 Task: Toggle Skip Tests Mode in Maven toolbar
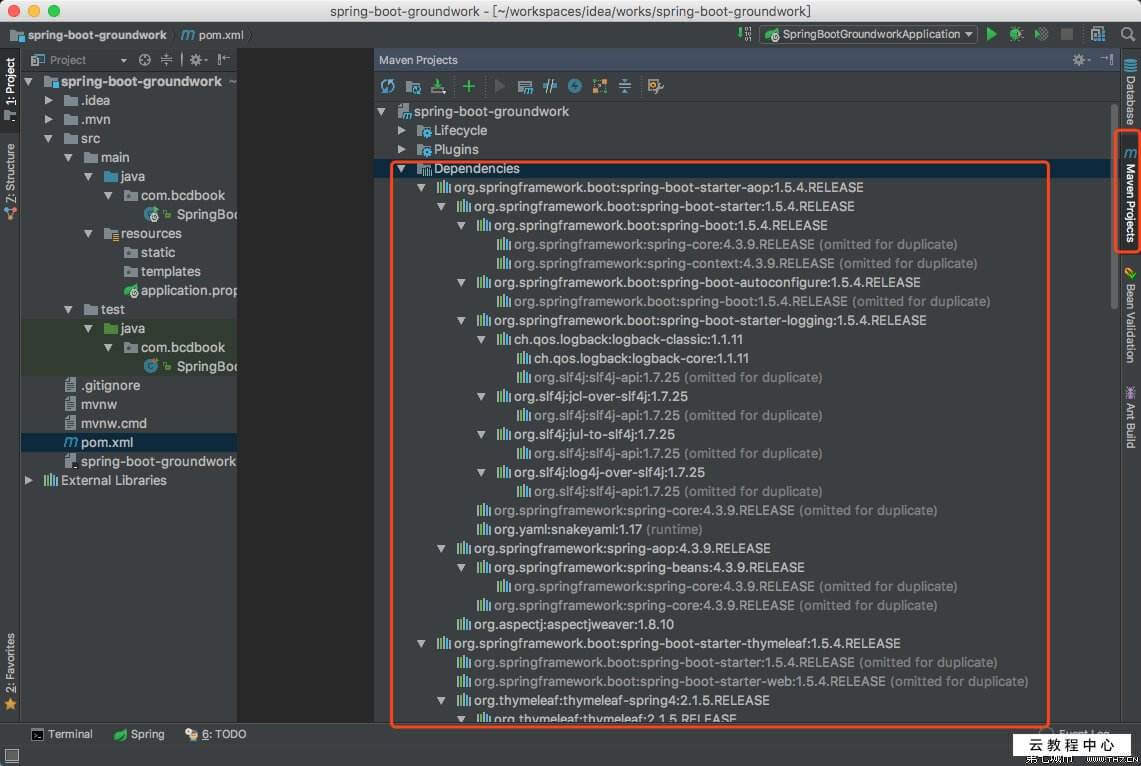point(574,87)
